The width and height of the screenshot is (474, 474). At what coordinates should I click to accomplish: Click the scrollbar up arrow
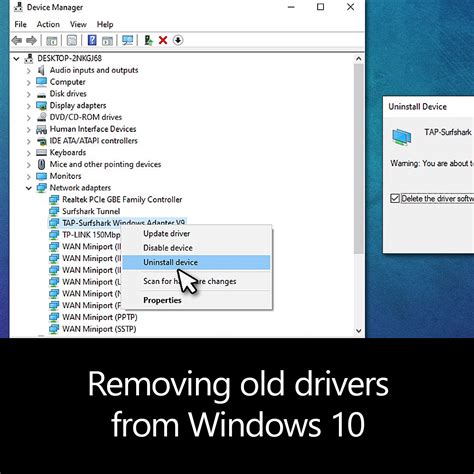click(359, 59)
